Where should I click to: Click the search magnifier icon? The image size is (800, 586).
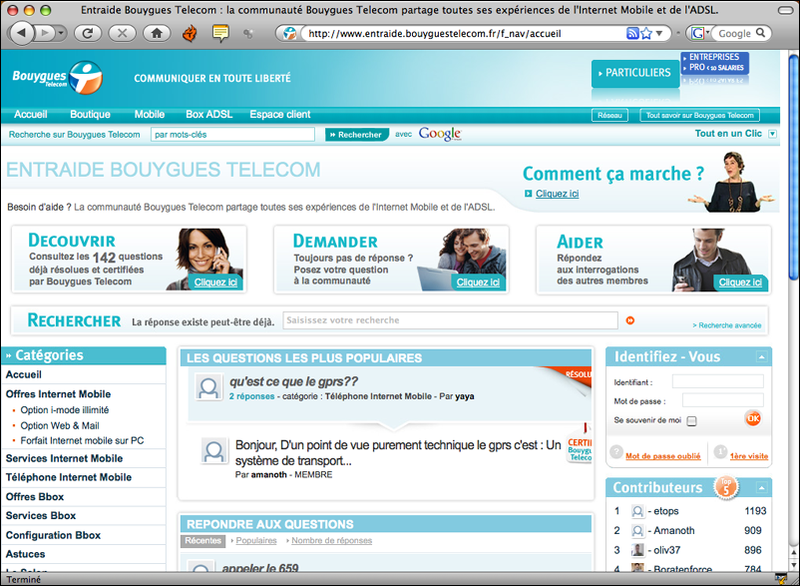click(x=761, y=33)
